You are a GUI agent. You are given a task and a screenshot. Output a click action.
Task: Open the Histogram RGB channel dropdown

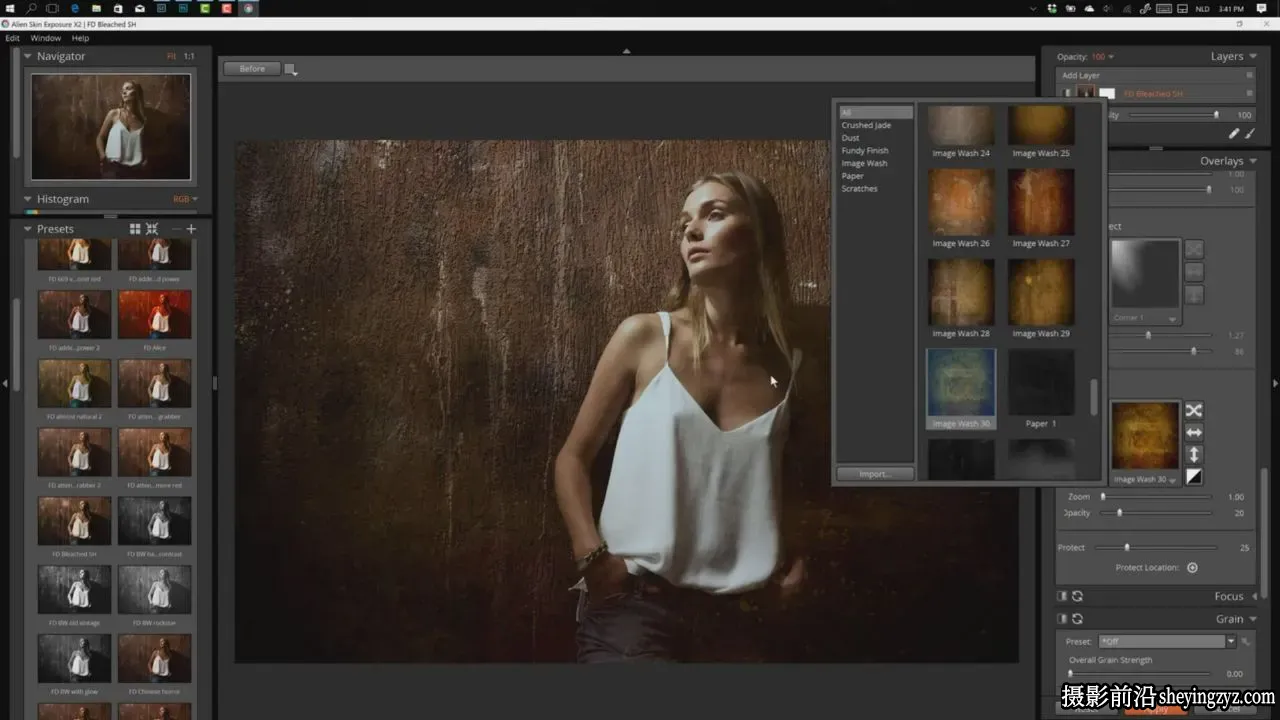[x=185, y=199]
